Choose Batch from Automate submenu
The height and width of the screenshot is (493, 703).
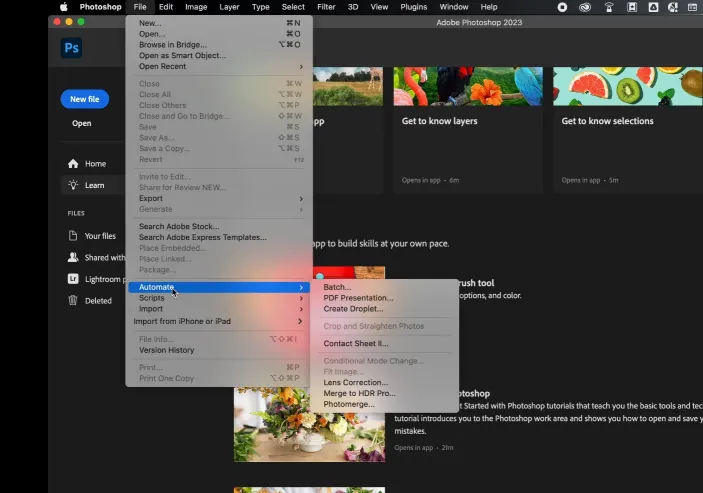[x=337, y=287]
